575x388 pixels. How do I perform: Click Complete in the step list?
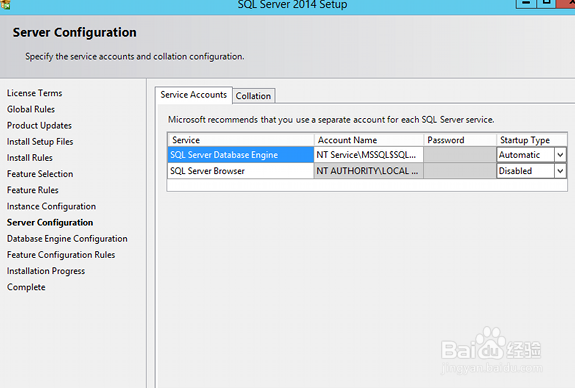pos(26,287)
